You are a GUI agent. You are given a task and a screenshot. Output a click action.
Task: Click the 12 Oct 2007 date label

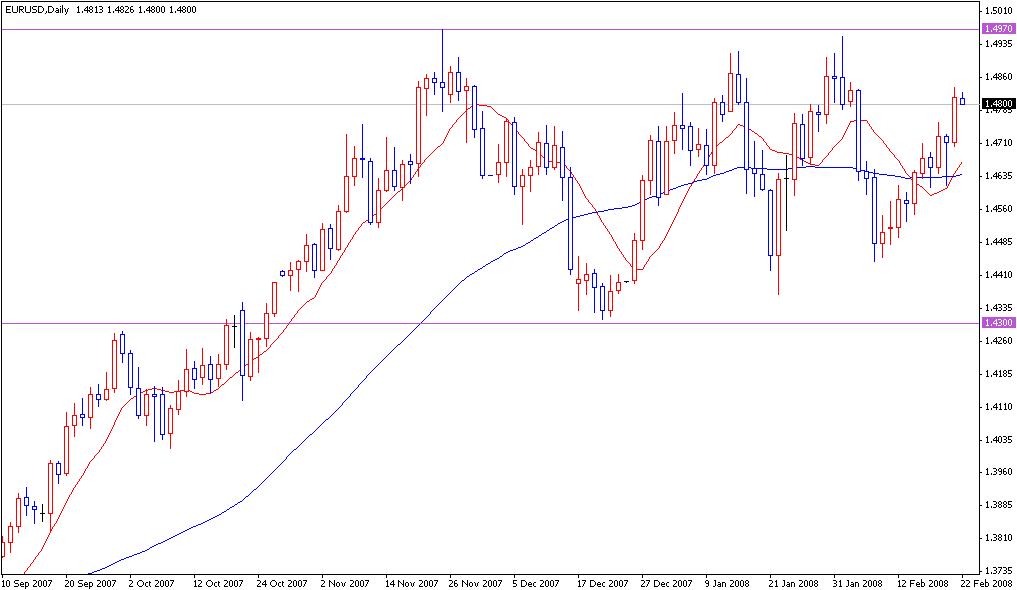tap(218, 584)
